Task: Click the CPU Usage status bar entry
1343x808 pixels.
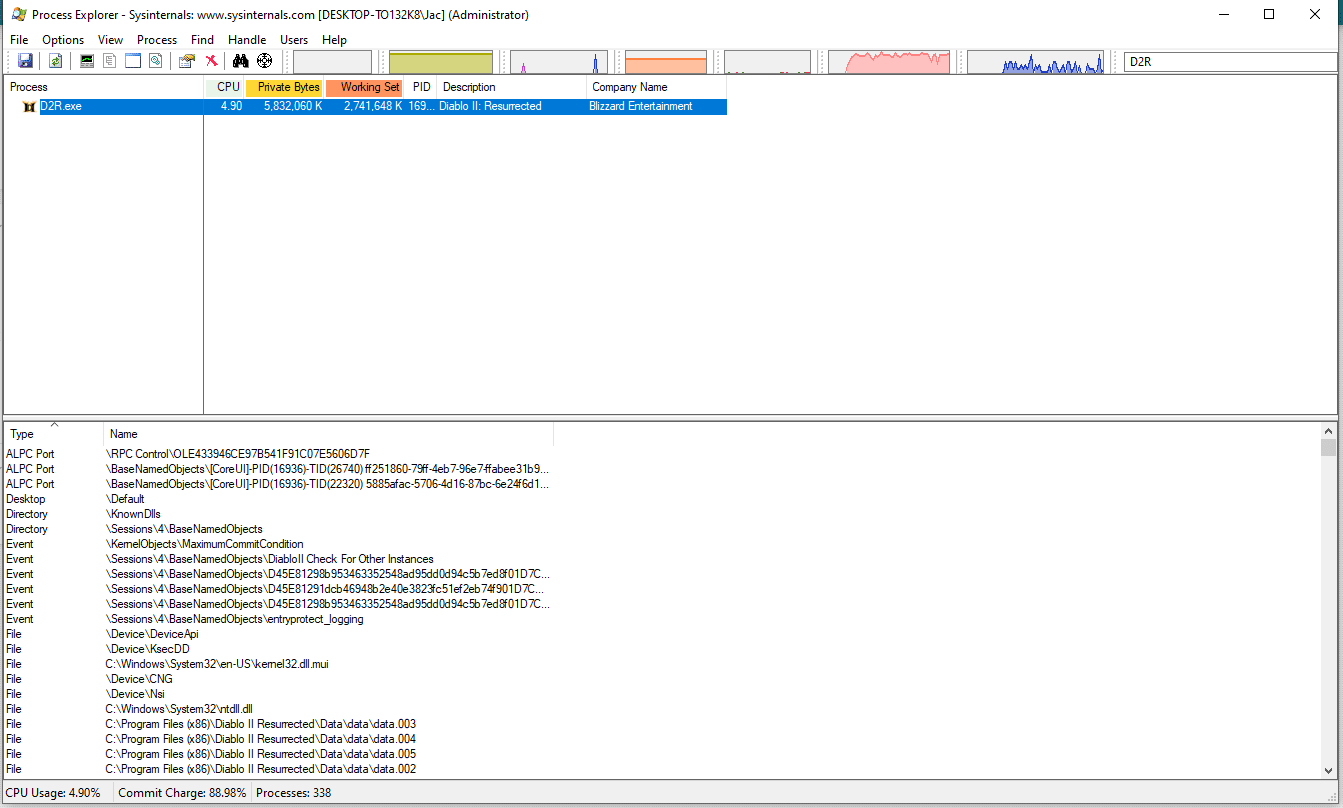Action: [x=53, y=793]
